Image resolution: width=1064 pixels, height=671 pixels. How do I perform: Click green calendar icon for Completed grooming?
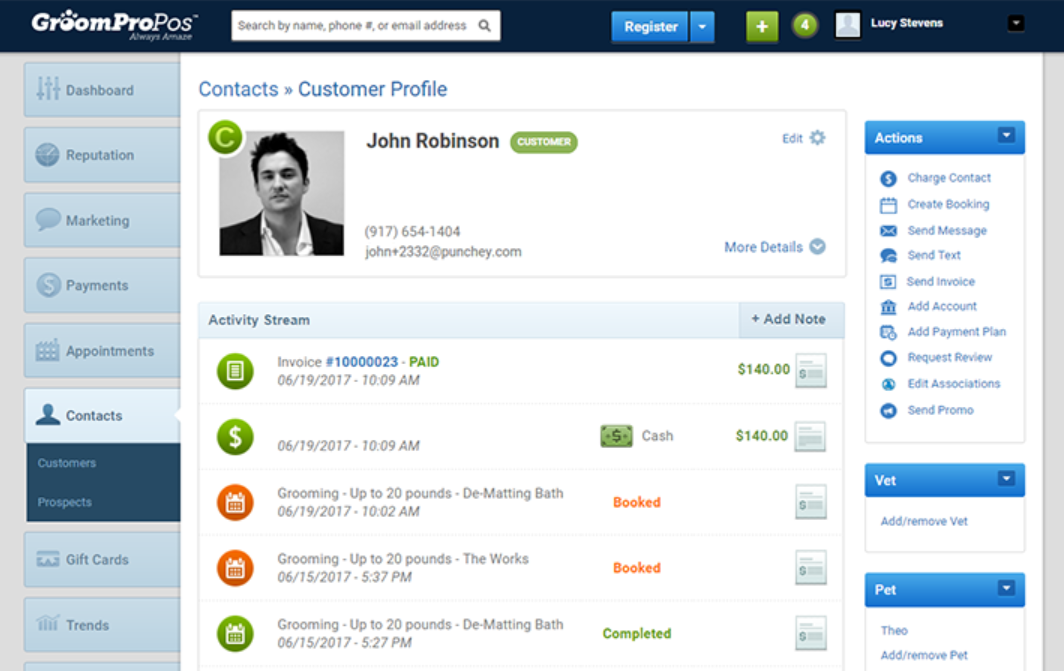pyautogui.click(x=235, y=634)
